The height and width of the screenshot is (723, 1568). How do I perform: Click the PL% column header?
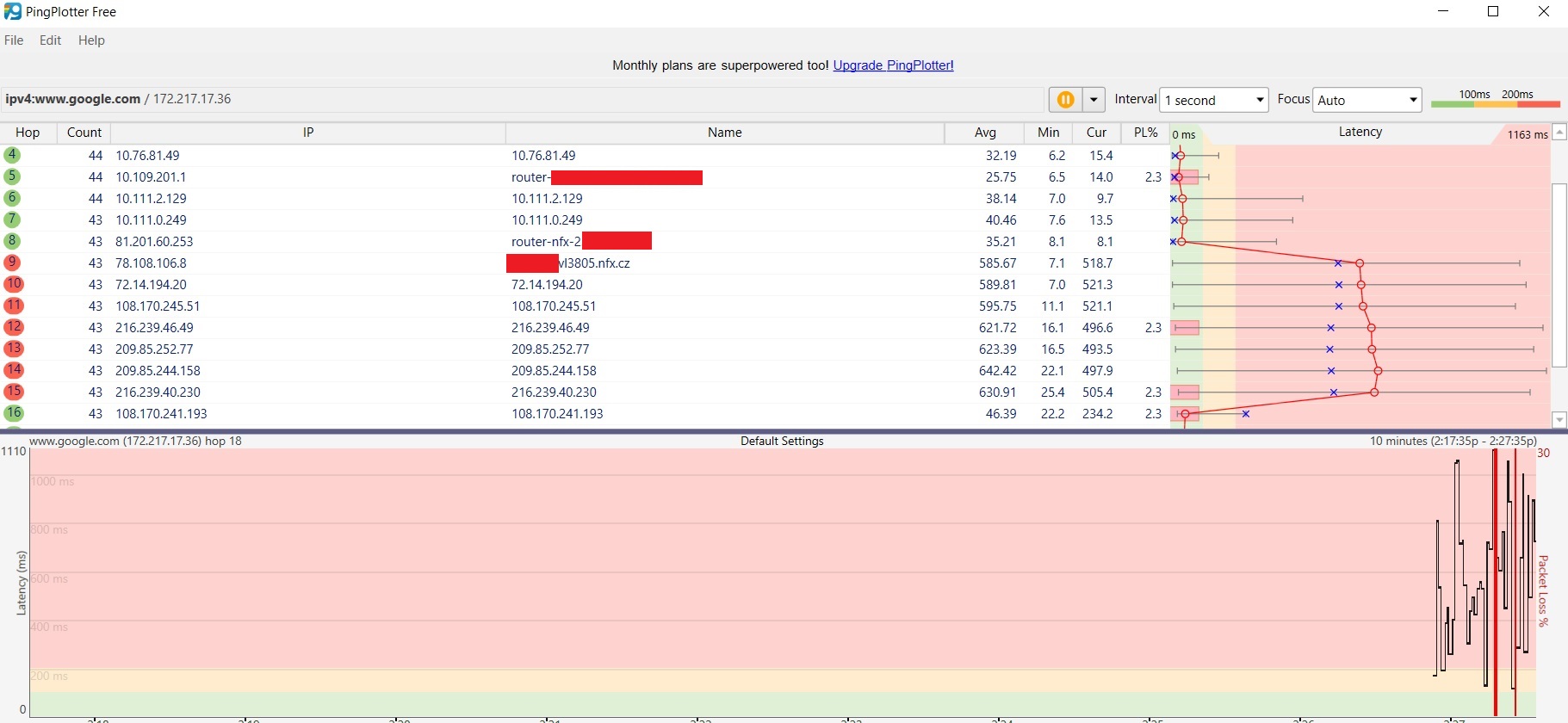(x=1145, y=133)
